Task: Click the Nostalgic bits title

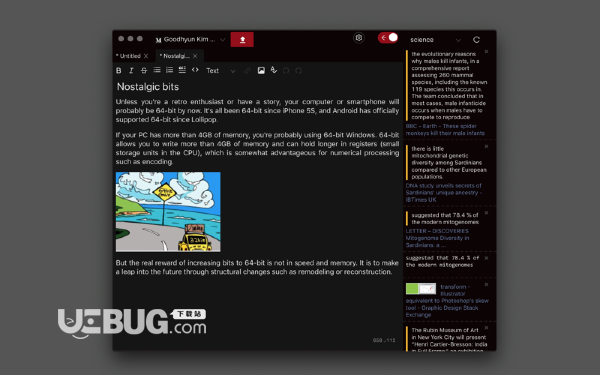Action: coord(148,87)
